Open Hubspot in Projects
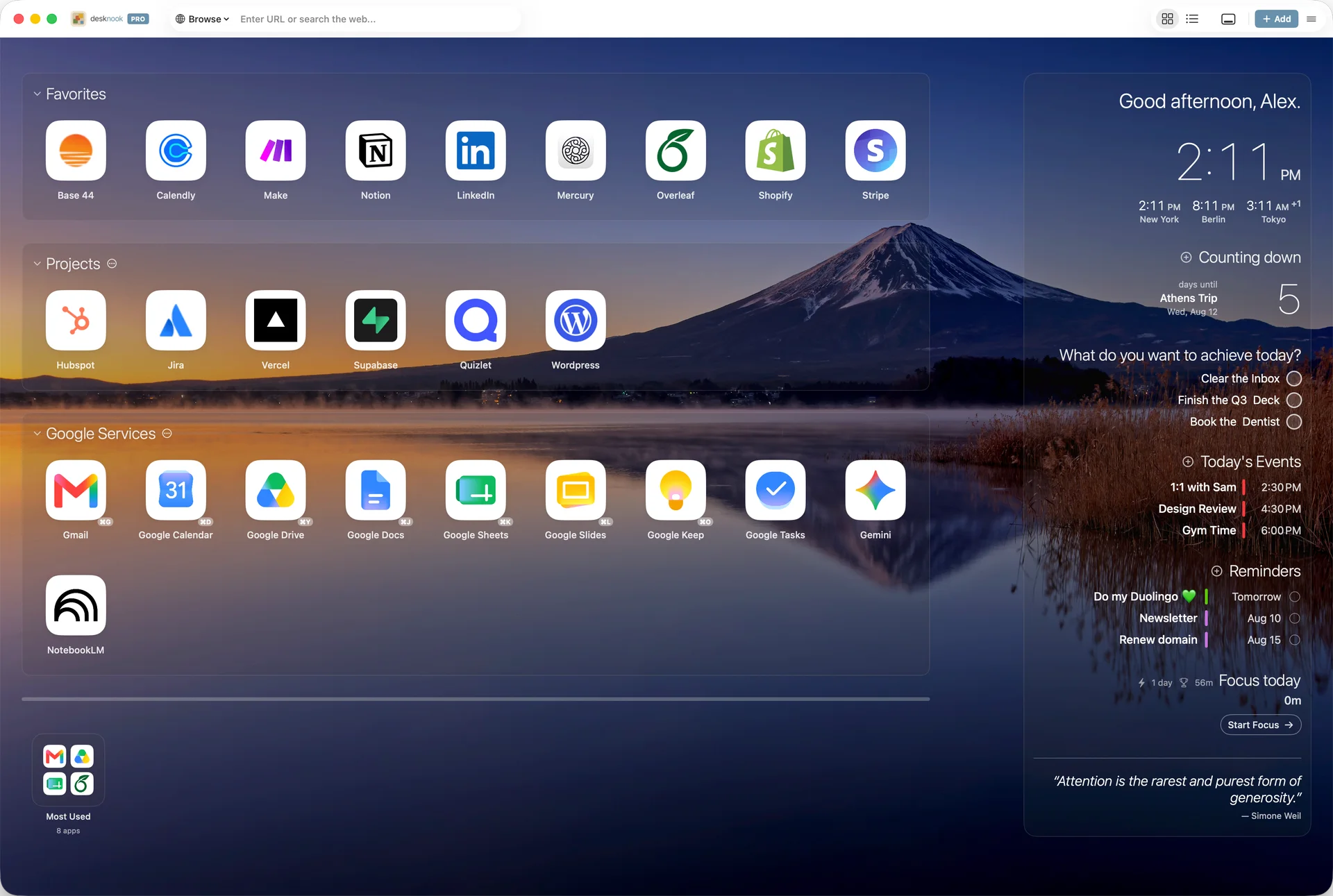 click(x=76, y=321)
